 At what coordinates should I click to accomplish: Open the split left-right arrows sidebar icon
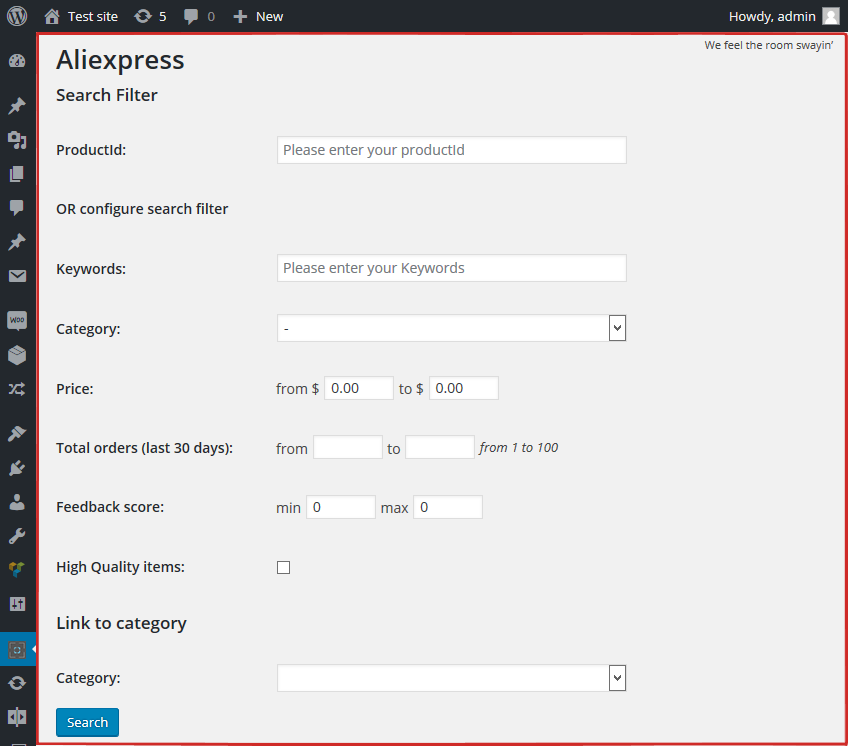point(17,717)
